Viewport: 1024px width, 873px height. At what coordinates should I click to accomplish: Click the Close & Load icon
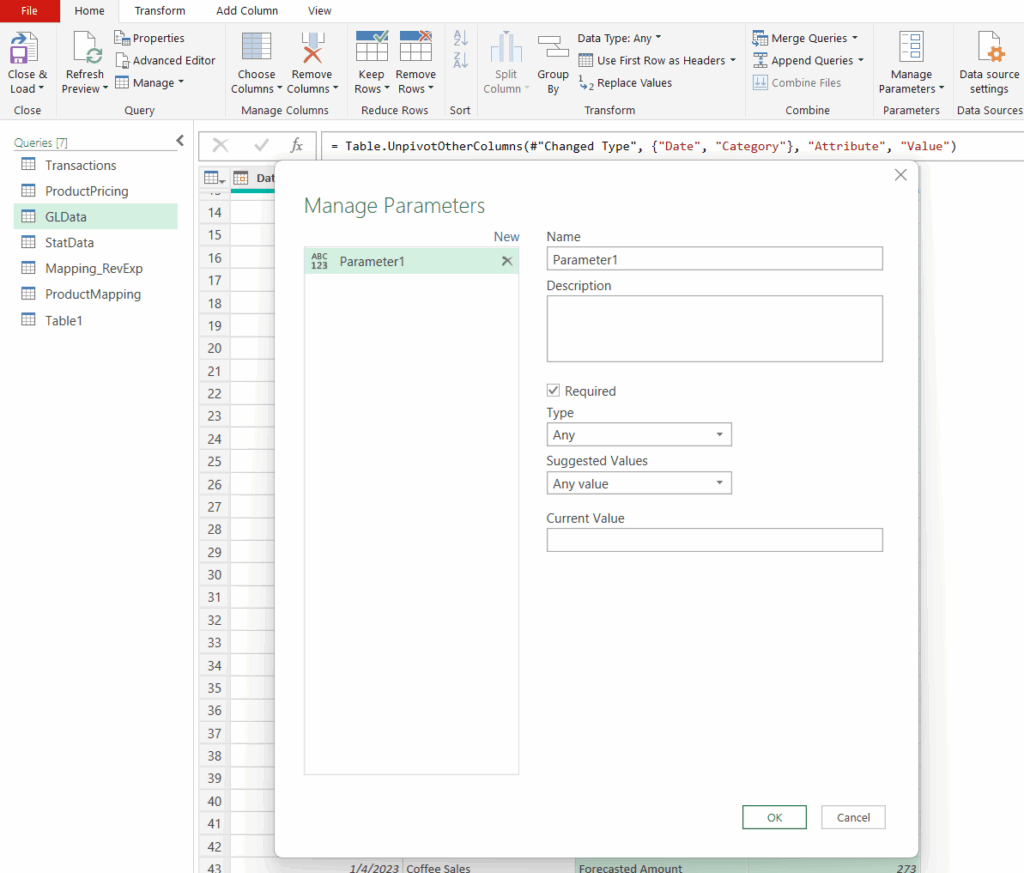point(24,48)
